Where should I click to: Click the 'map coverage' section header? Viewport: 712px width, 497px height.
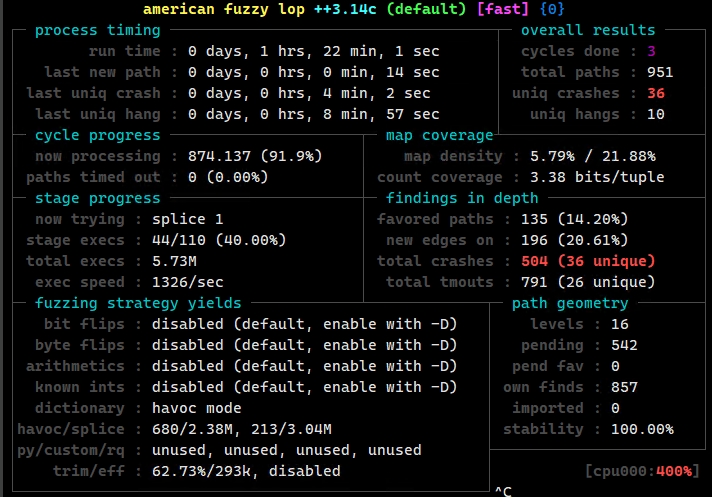(x=440, y=135)
